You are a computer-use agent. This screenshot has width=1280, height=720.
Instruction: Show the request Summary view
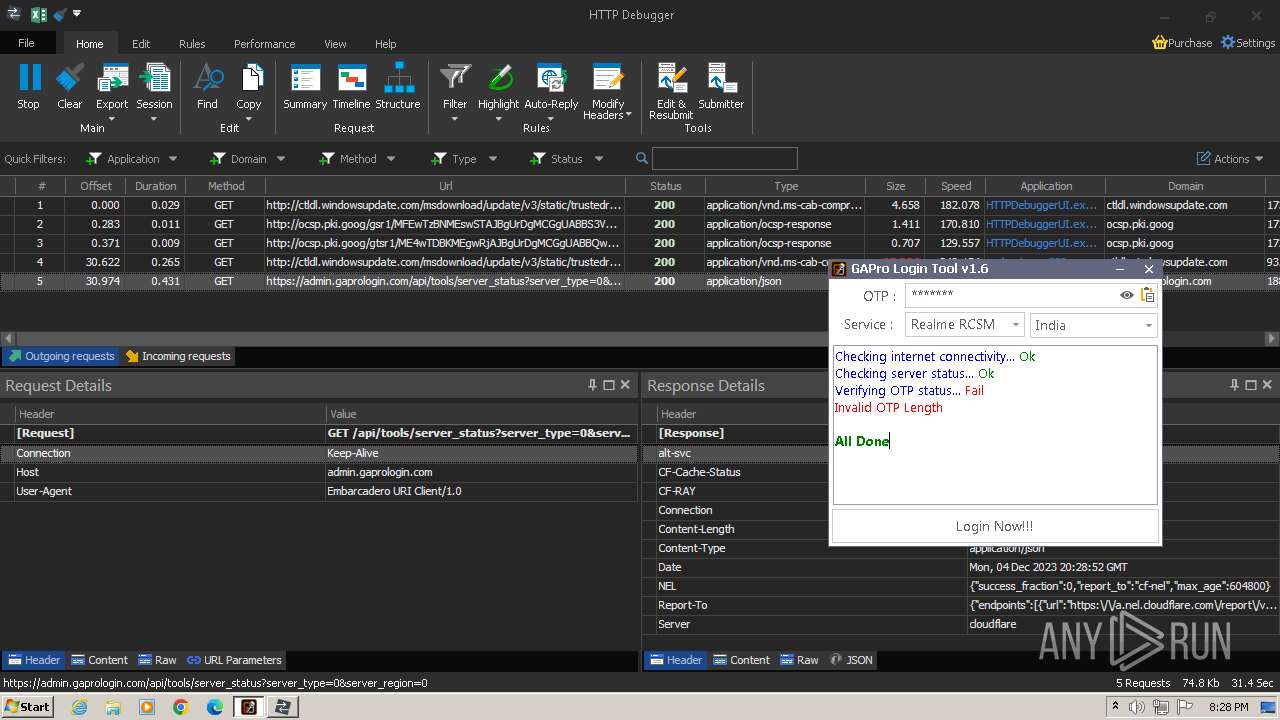pos(305,85)
